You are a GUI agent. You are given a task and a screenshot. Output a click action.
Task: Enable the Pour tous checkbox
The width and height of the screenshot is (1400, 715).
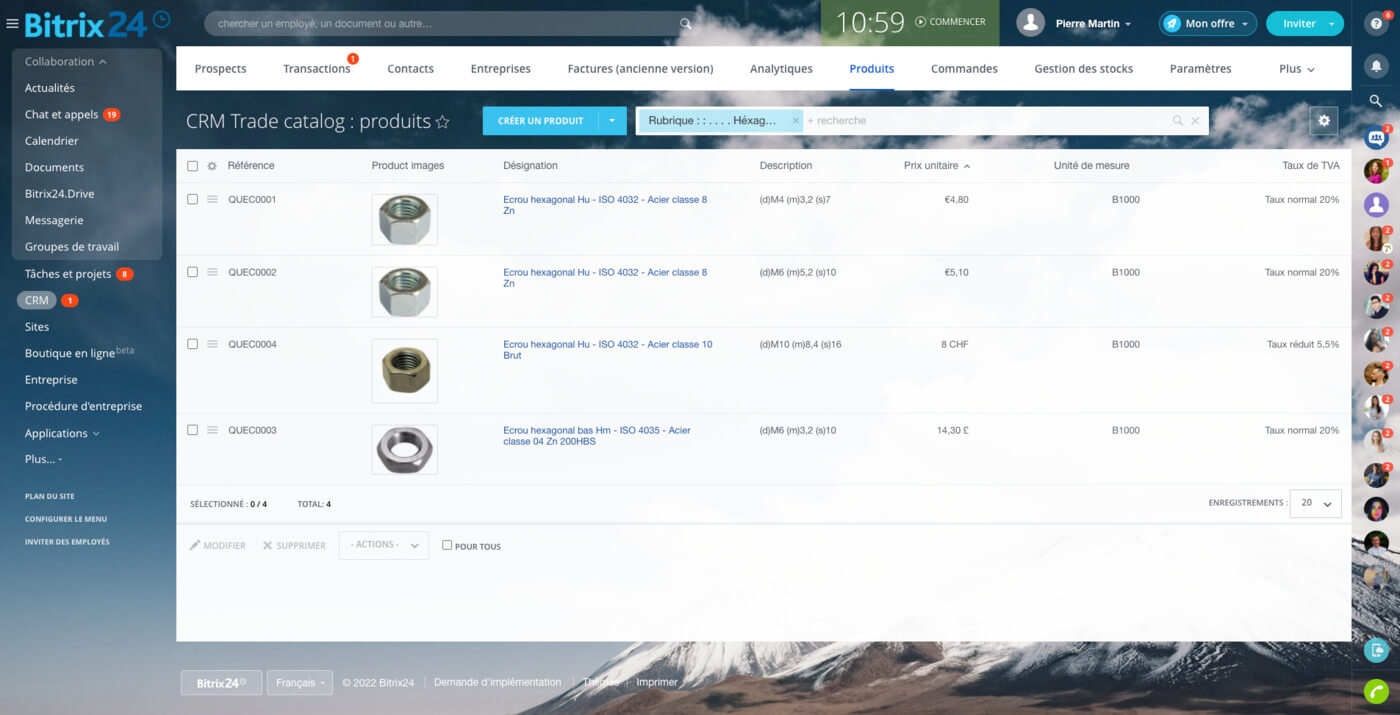point(447,545)
